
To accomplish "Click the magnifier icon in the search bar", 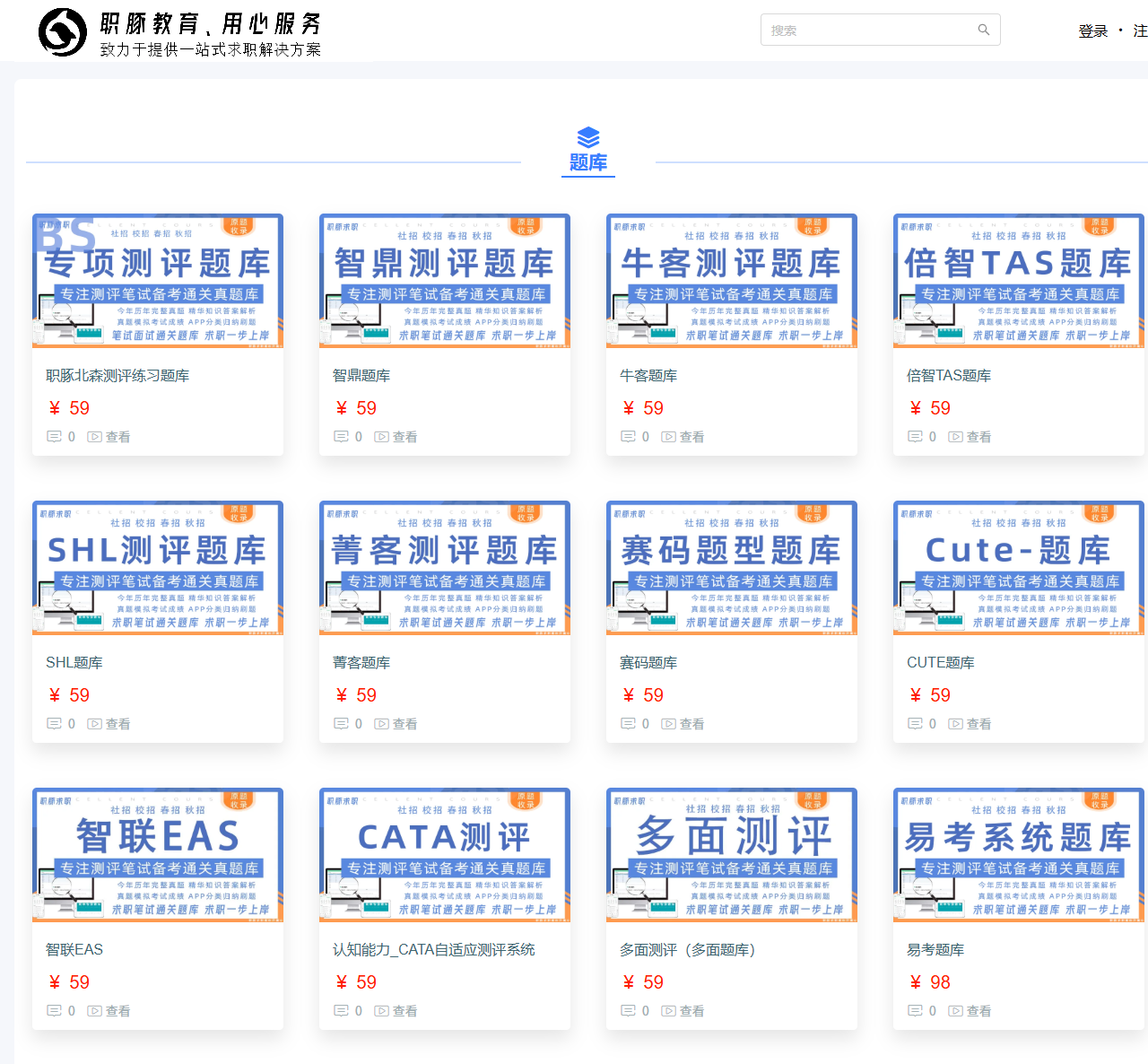I will [x=984, y=30].
